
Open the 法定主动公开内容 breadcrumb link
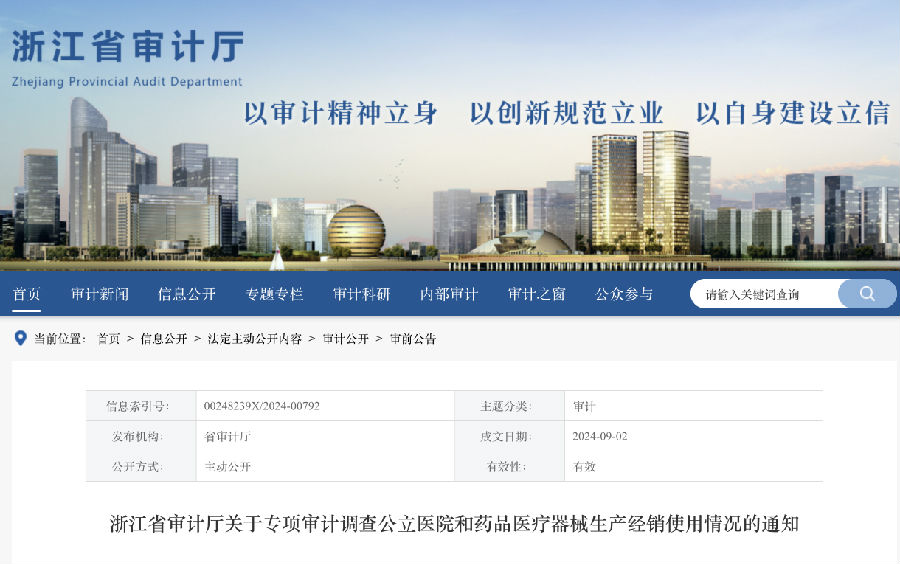click(255, 339)
